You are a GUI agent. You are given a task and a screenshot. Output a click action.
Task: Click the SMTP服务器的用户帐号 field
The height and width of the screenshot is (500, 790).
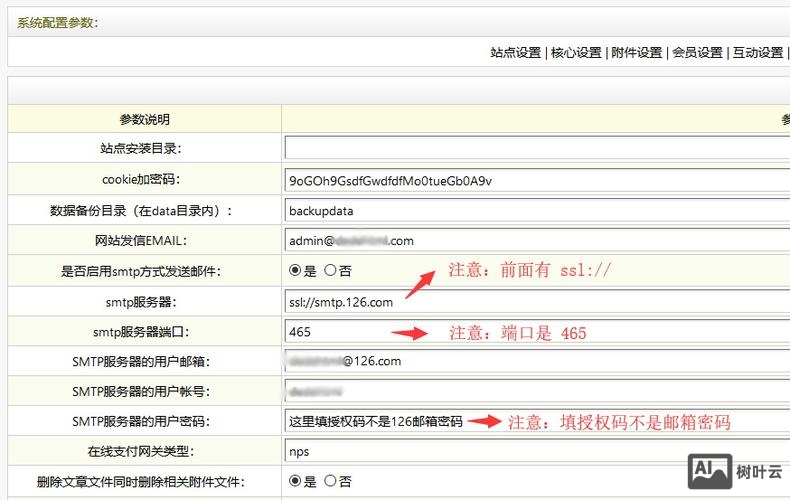point(537,391)
